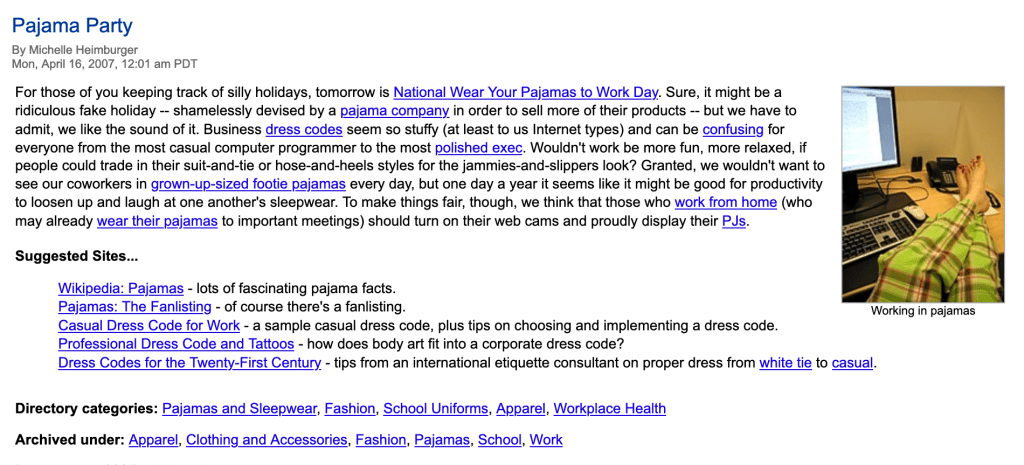Open Clothing and Accessories archive link

point(267,439)
